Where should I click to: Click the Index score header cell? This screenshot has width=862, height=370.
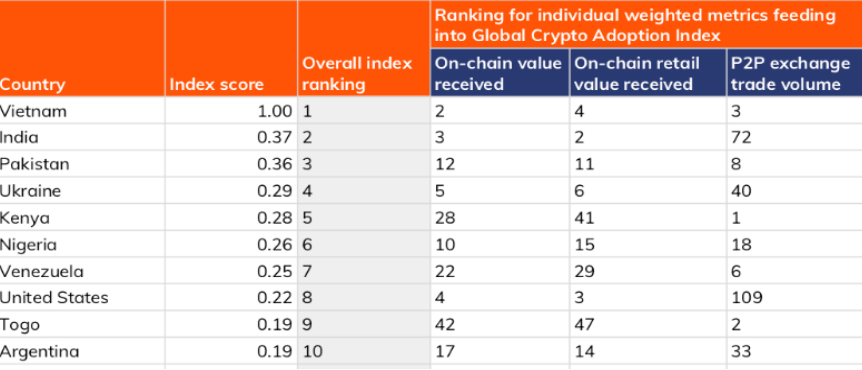pyautogui.click(x=231, y=48)
